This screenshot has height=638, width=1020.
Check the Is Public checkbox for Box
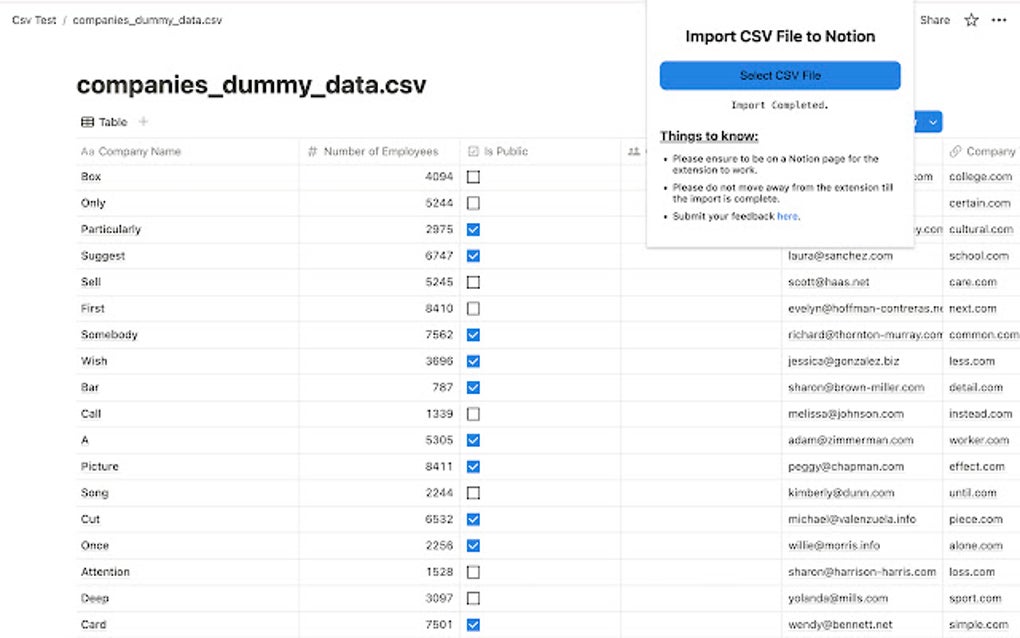(473, 176)
